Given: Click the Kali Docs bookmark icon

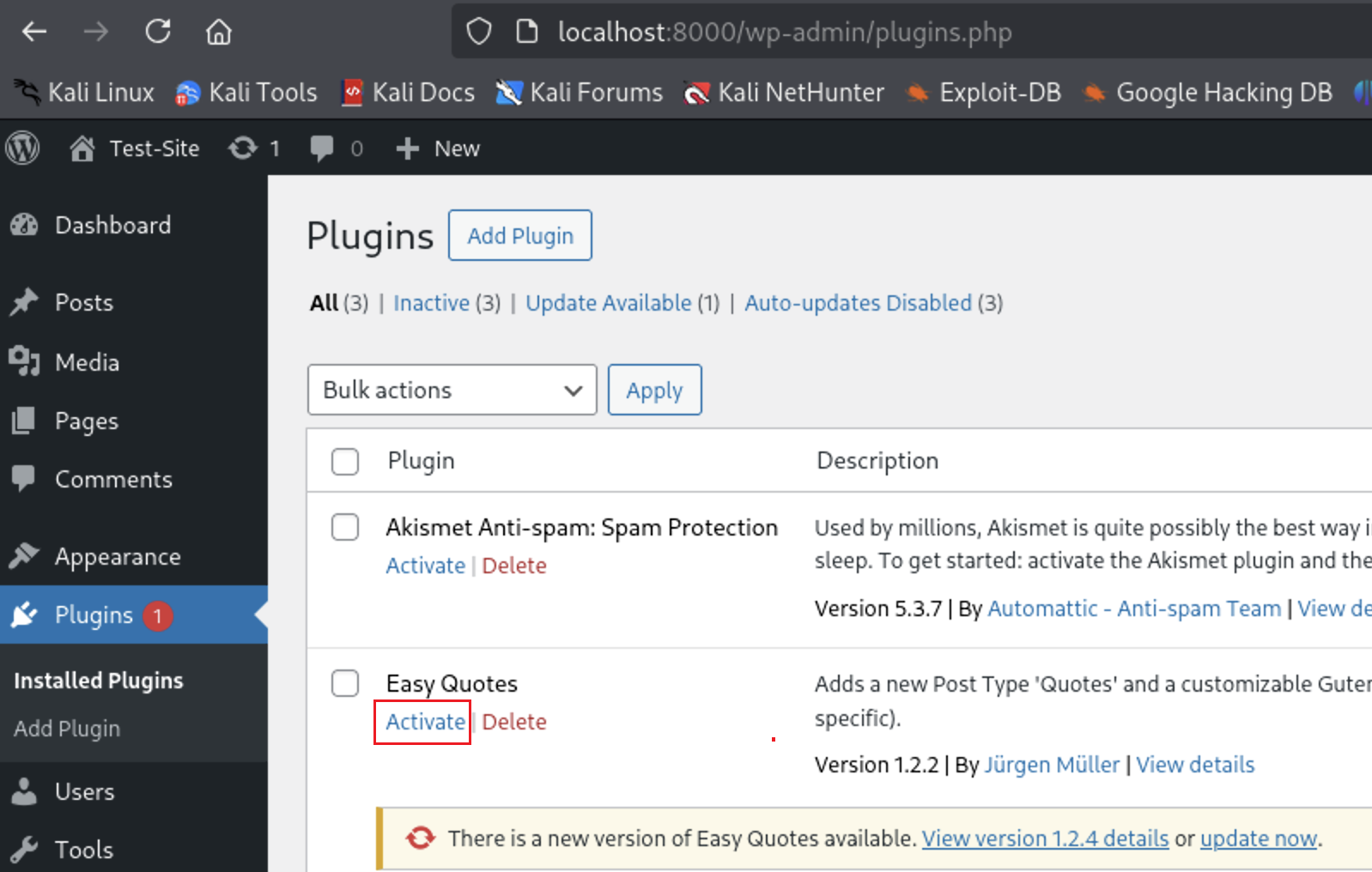Looking at the screenshot, I should 352,92.
